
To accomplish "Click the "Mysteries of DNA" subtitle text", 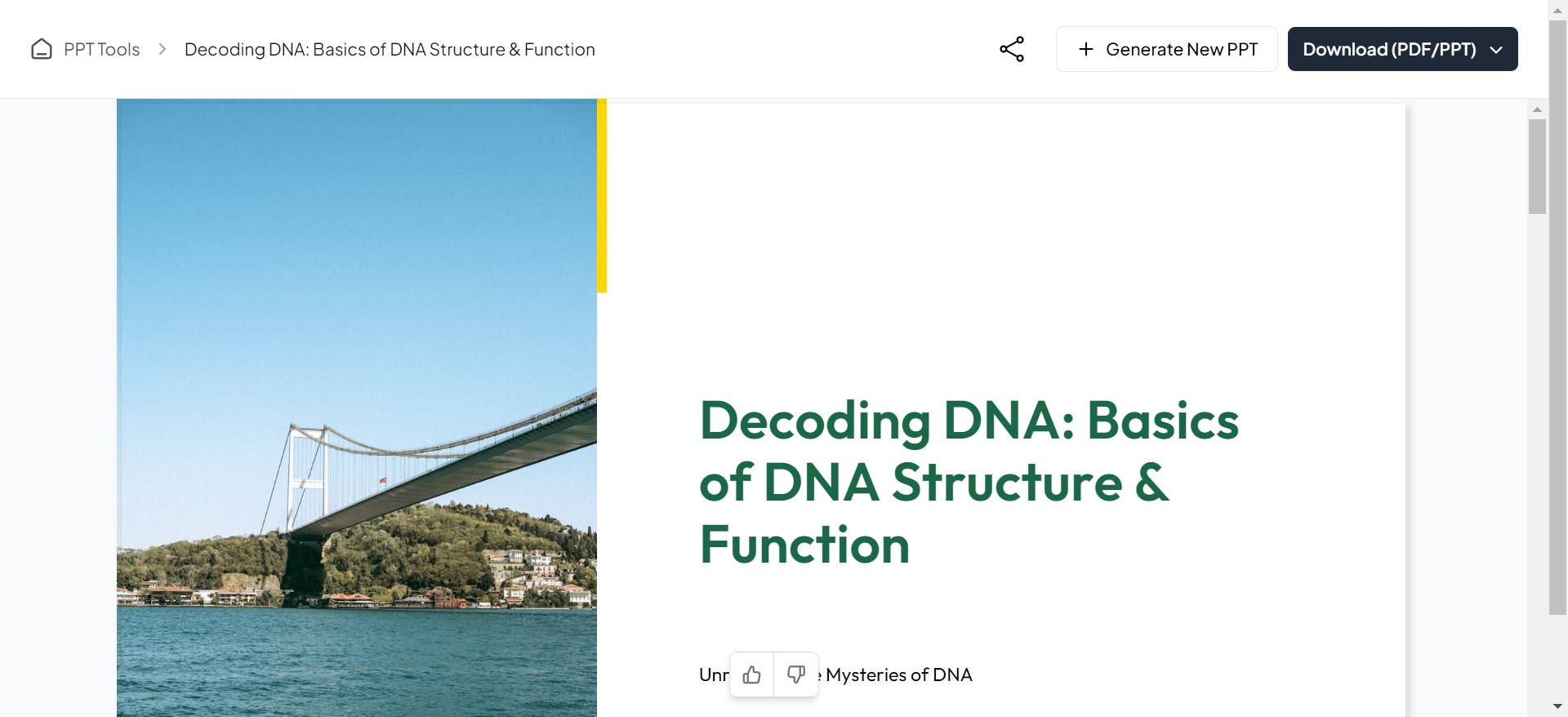I will click(x=898, y=675).
